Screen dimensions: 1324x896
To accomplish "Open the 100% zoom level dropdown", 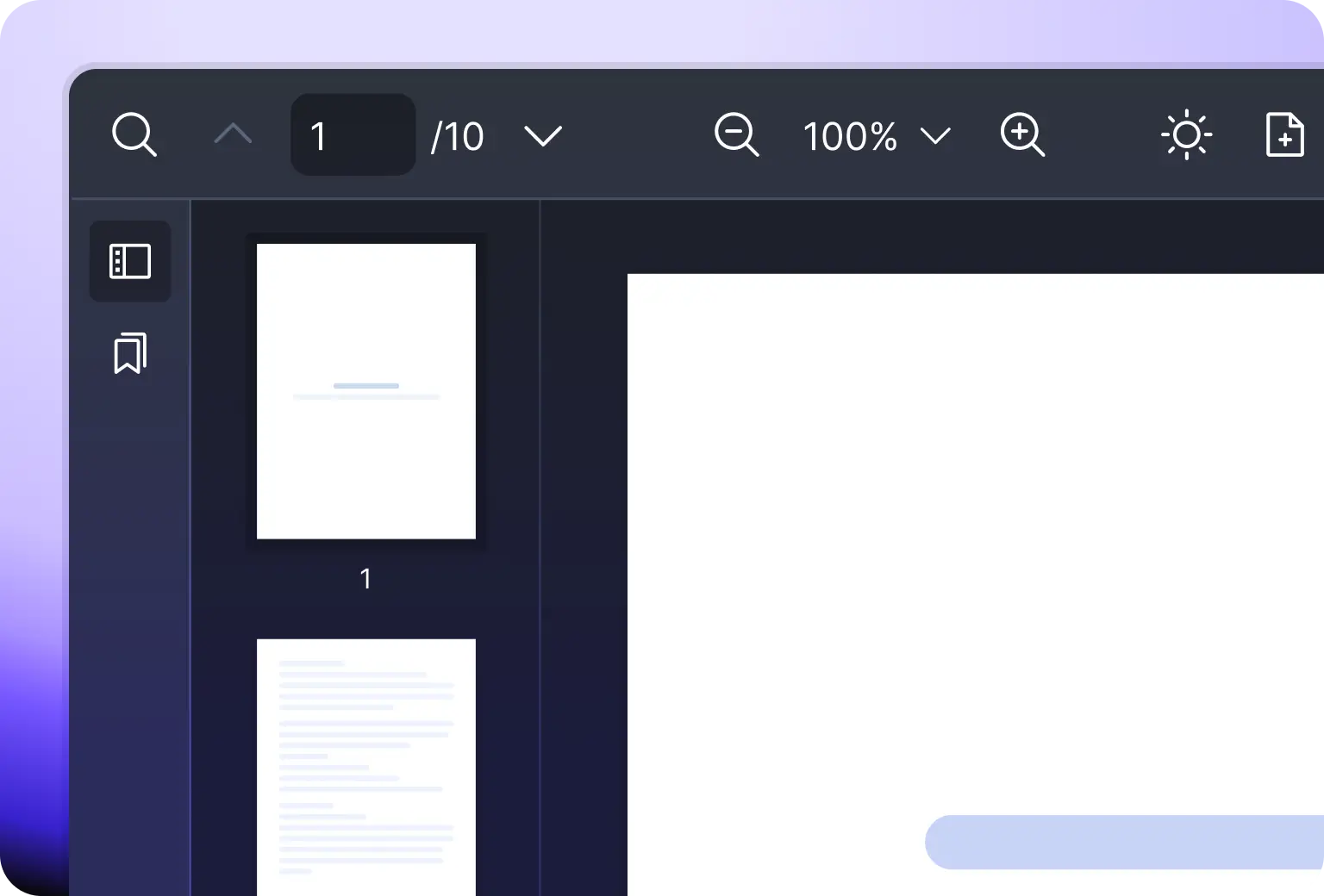I will click(x=877, y=136).
